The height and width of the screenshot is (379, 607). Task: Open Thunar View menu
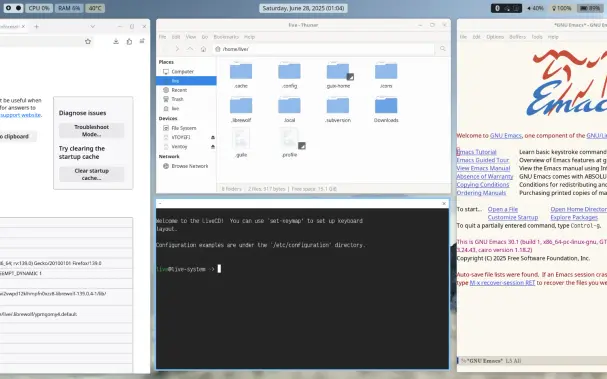pyautogui.click(x=191, y=37)
